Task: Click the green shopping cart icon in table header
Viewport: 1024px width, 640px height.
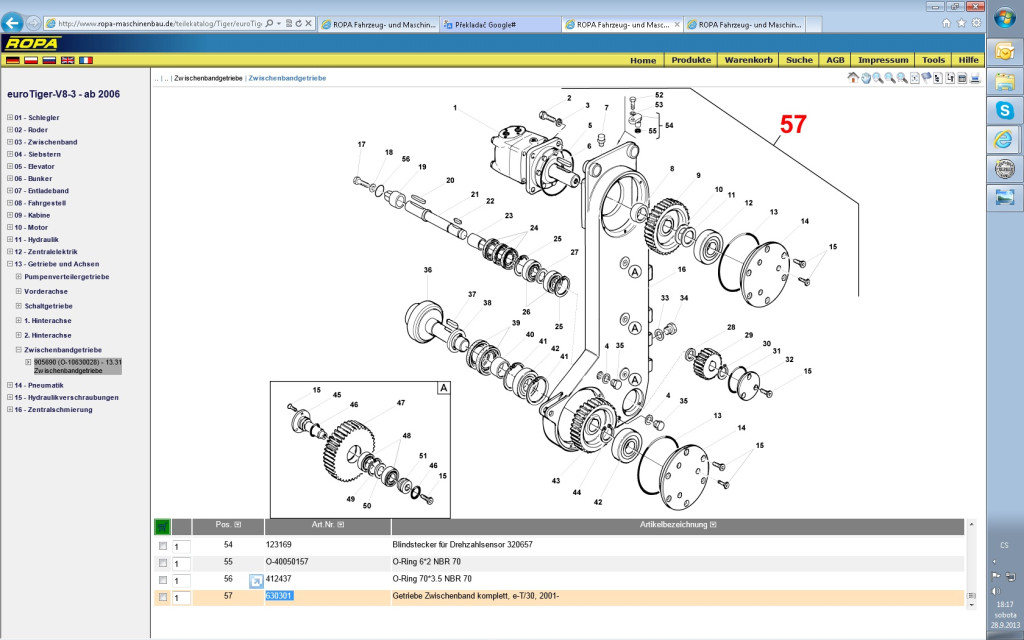Action: [162, 526]
